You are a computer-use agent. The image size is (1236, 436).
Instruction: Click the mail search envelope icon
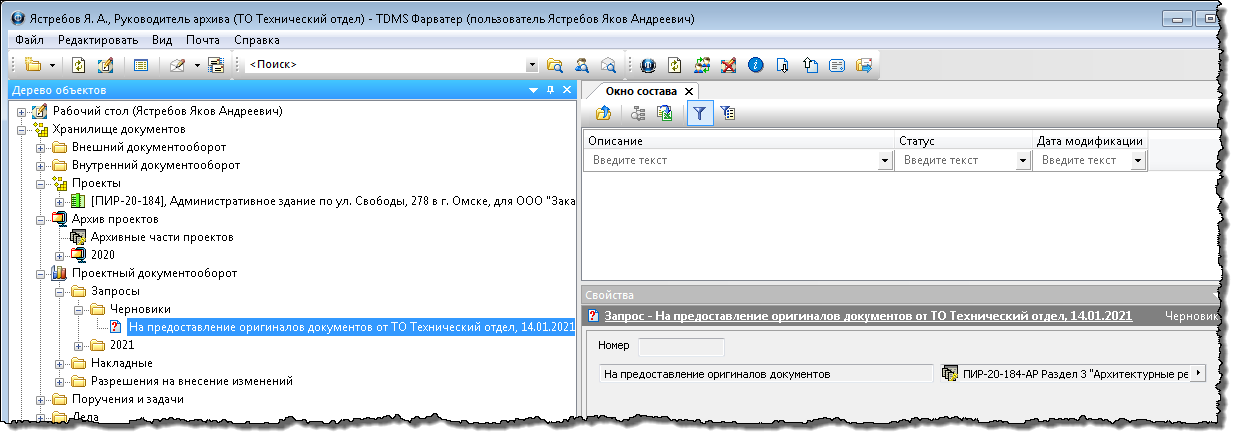[607, 65]
